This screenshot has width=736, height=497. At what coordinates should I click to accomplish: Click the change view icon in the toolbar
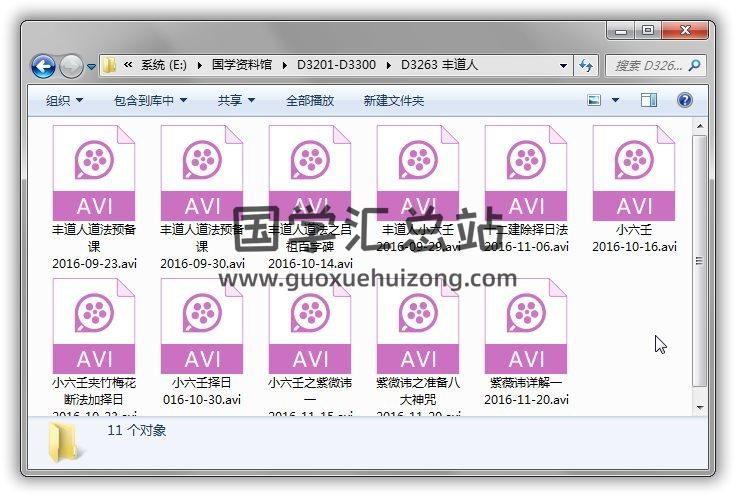tap(595, 100)
